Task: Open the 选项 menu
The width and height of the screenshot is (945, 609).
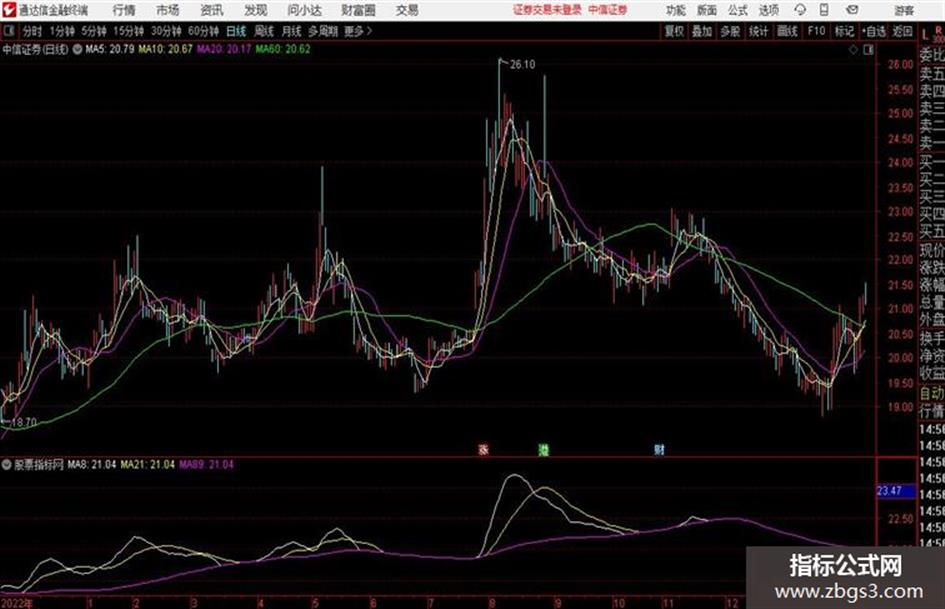Action: [768, 10]
